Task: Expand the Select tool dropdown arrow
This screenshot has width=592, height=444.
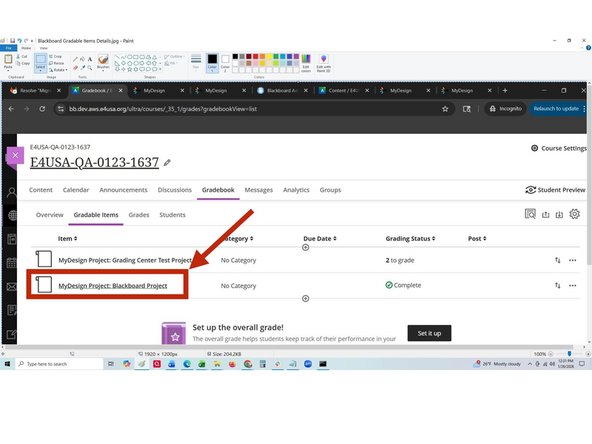Action: (x=40, y=70)
